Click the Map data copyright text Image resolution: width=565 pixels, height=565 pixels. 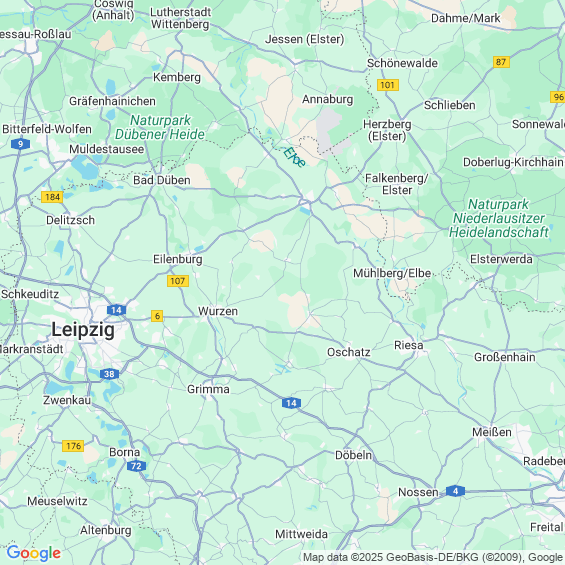coord(434,557)
